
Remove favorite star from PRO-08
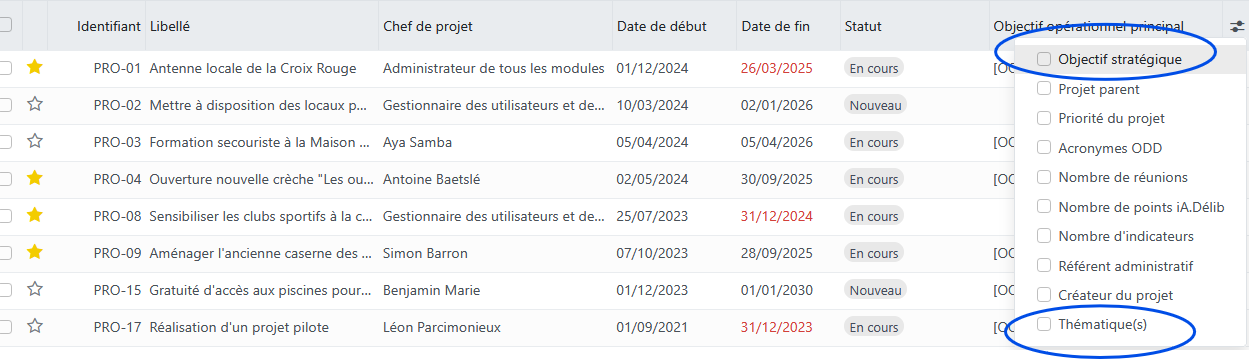tap(35, 216)
